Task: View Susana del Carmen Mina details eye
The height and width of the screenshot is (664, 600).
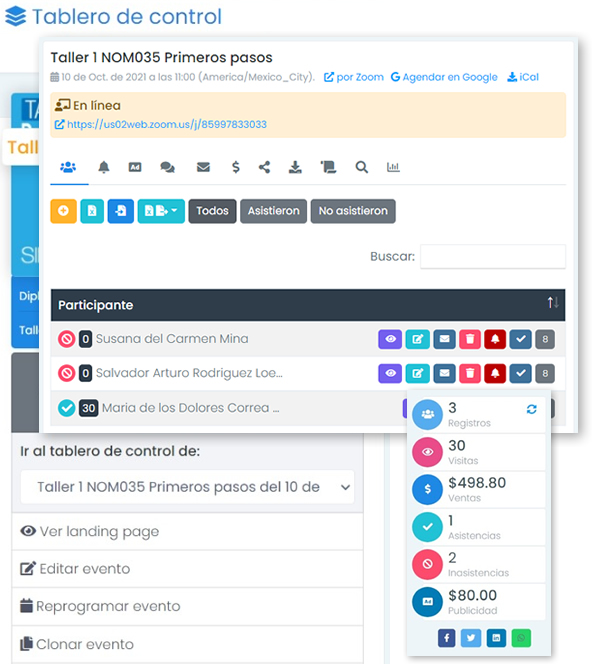Action: tap(390, 339)
